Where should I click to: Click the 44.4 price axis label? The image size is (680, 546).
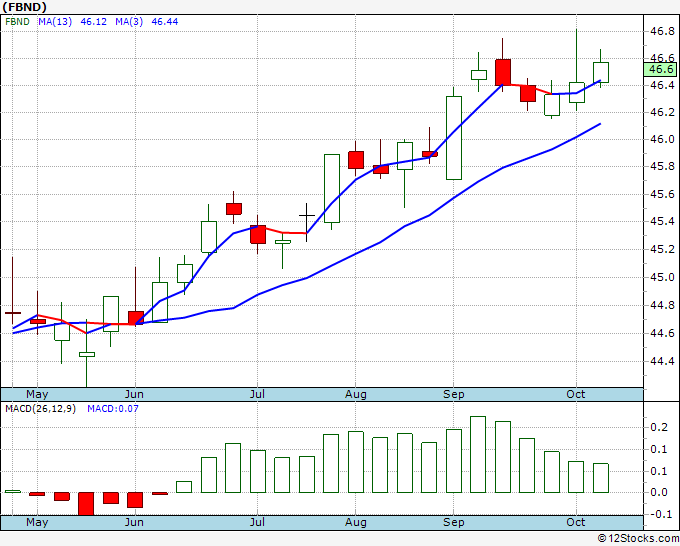[x=662, y=361]
